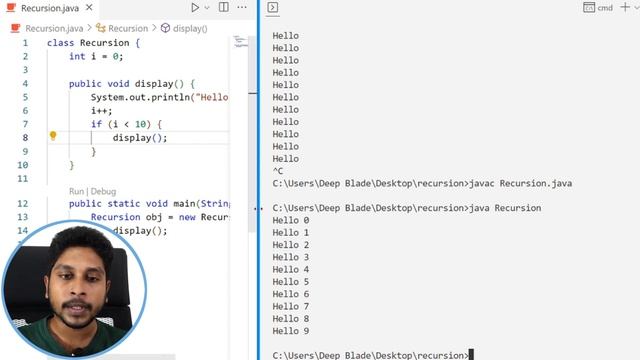The height and width of the screenshot is (360, 640).
Task: Click 'public void display() {' line
Action: click(x=132, y=84)
